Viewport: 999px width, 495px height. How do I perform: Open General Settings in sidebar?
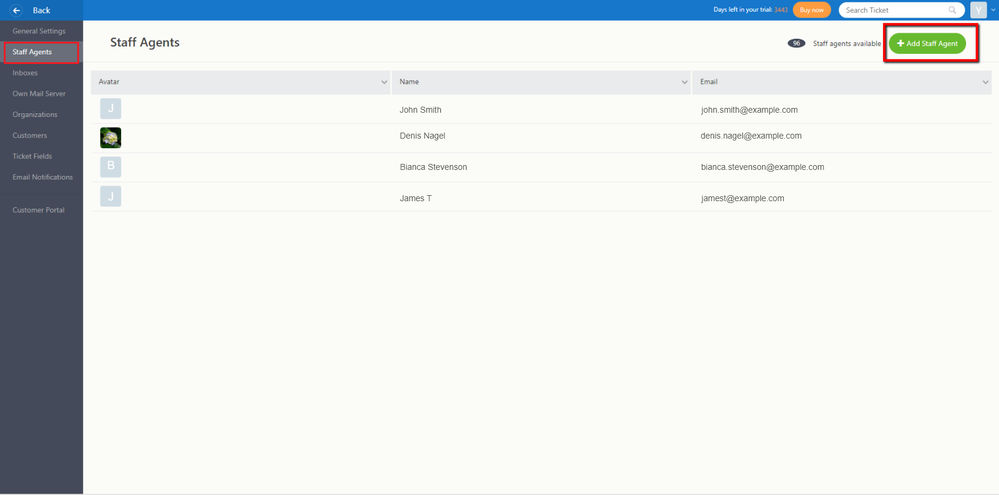click(39, 31)
